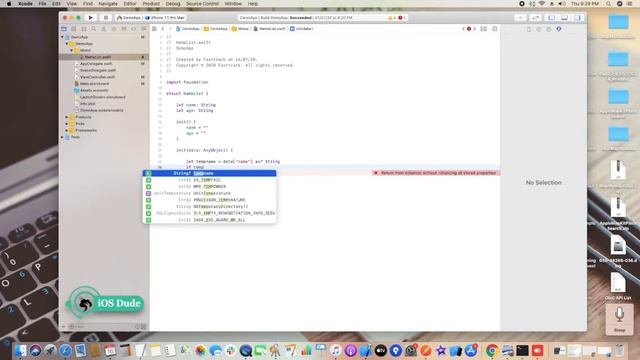Open the iPhone 11 Pro Max device selector
The width and height of the screenshot is (640, 360).
(165, 18)
